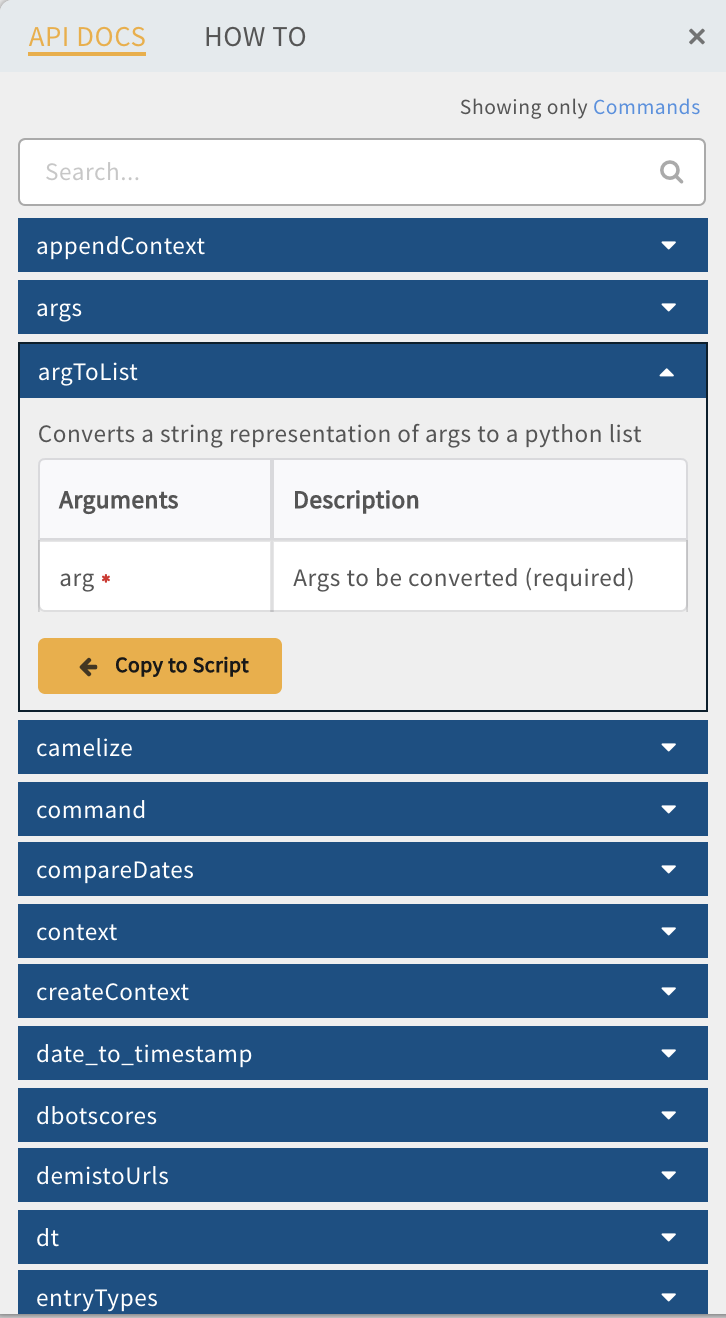This screenshot has height=1318, width=726.
Task: Open date_to_timestamp details
Action: coord(362,1054)
